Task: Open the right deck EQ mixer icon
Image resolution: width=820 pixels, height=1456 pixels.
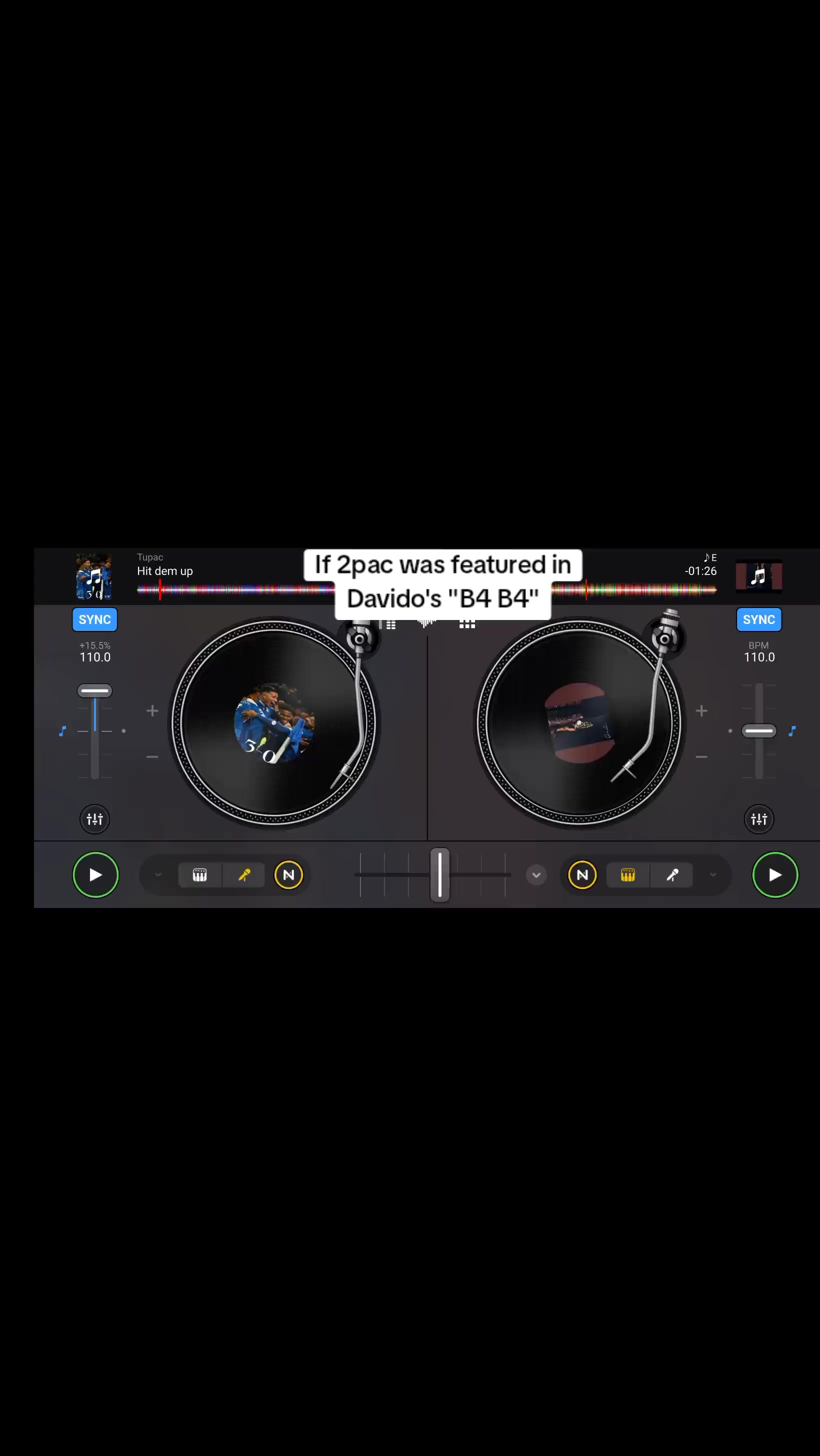Action: (x=759, y=818)
